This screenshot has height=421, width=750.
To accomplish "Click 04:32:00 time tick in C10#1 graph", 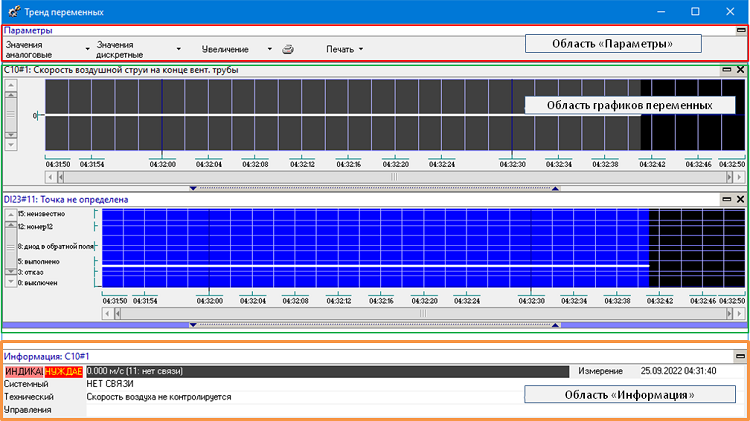I will coord(162,164).
